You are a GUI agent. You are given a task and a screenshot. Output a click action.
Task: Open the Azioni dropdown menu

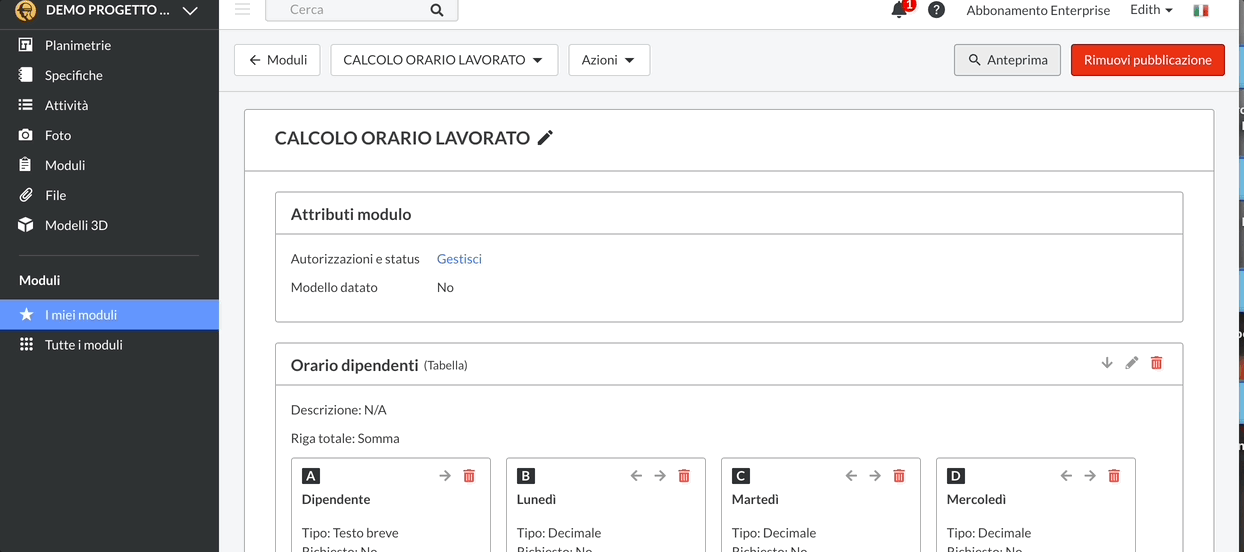coord(608,60)
